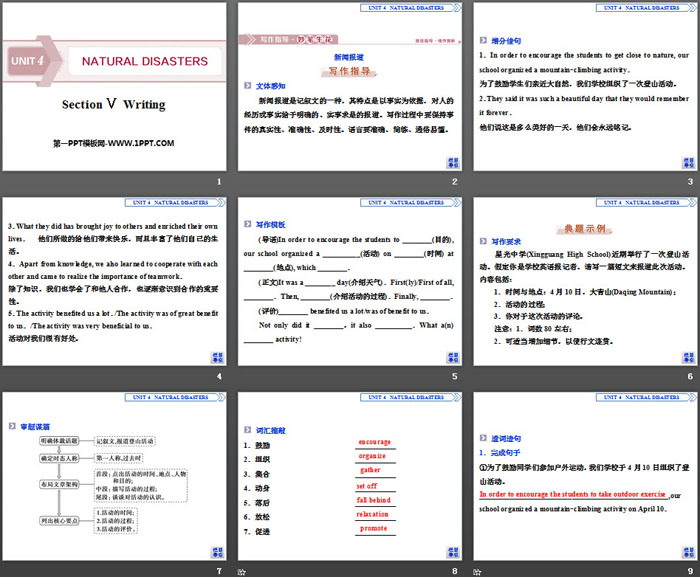This screenshot has height=577, width=700.
Task: Open slide 3 with mountain-climbing sentences
Action: (582, 86)
